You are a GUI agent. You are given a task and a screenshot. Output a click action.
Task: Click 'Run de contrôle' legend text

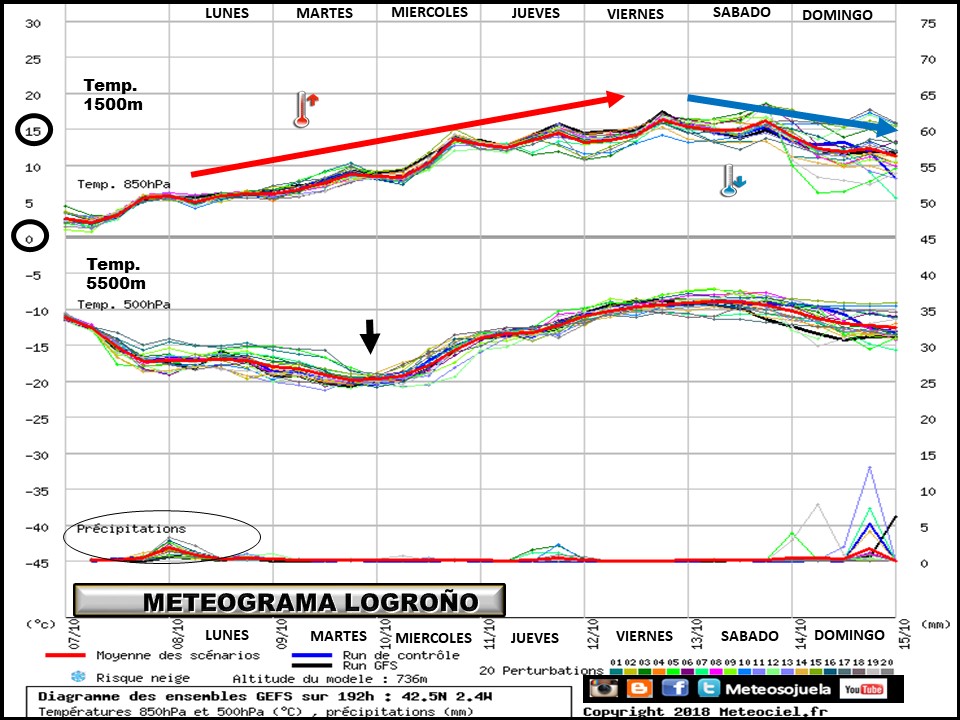[x=401, y=655]
